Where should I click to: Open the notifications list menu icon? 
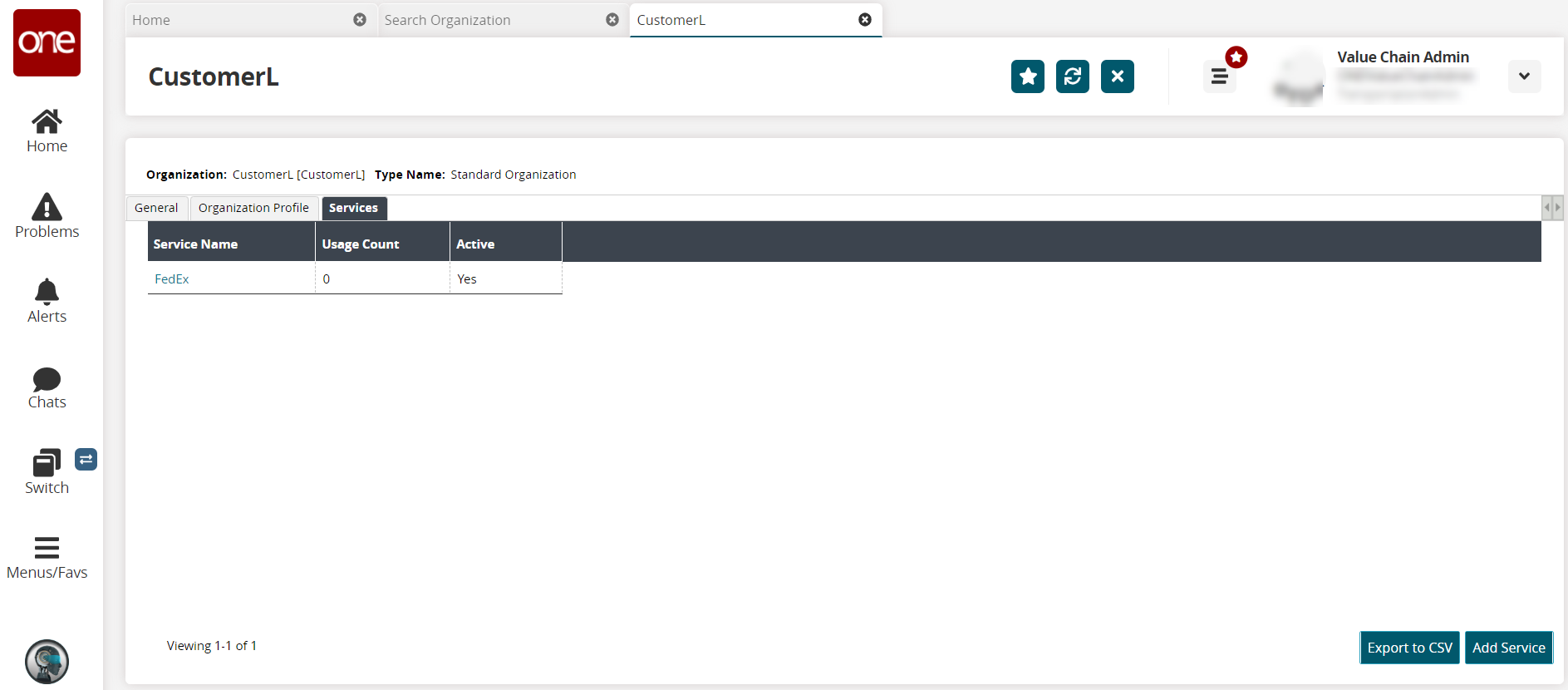pyautogui.click(x=1219, y=77)
